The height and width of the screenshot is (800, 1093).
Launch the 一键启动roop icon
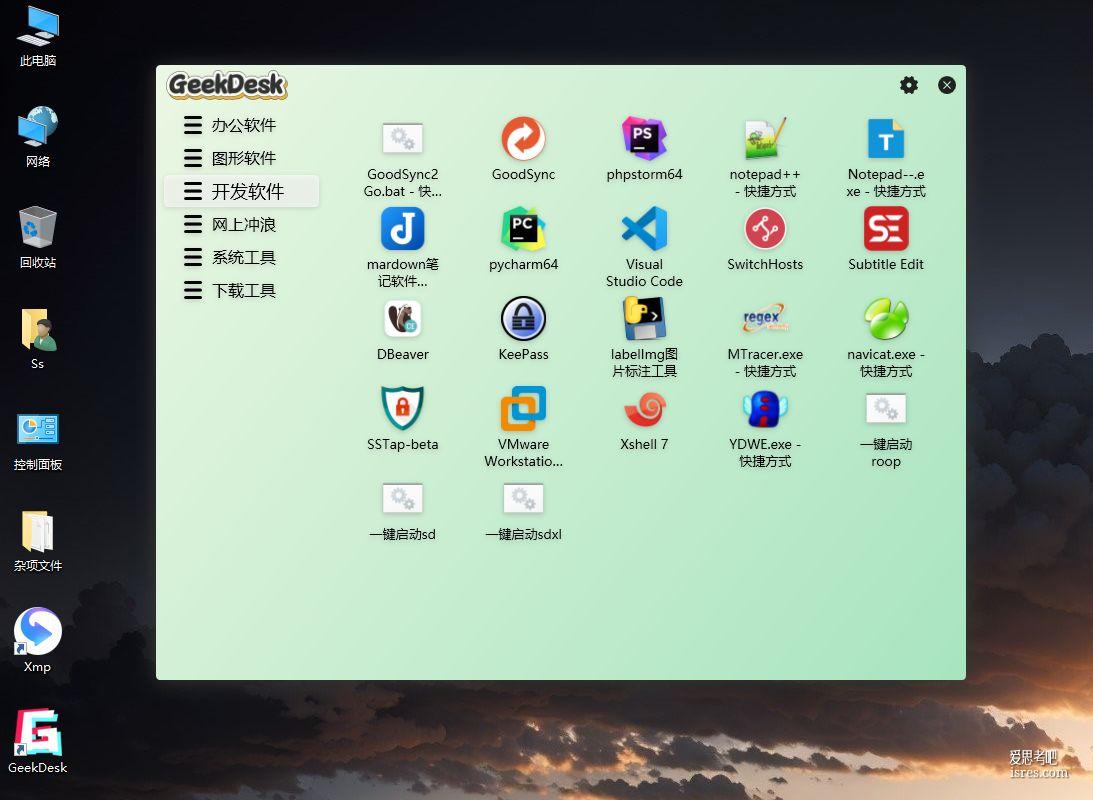click(x=886, y=408)
